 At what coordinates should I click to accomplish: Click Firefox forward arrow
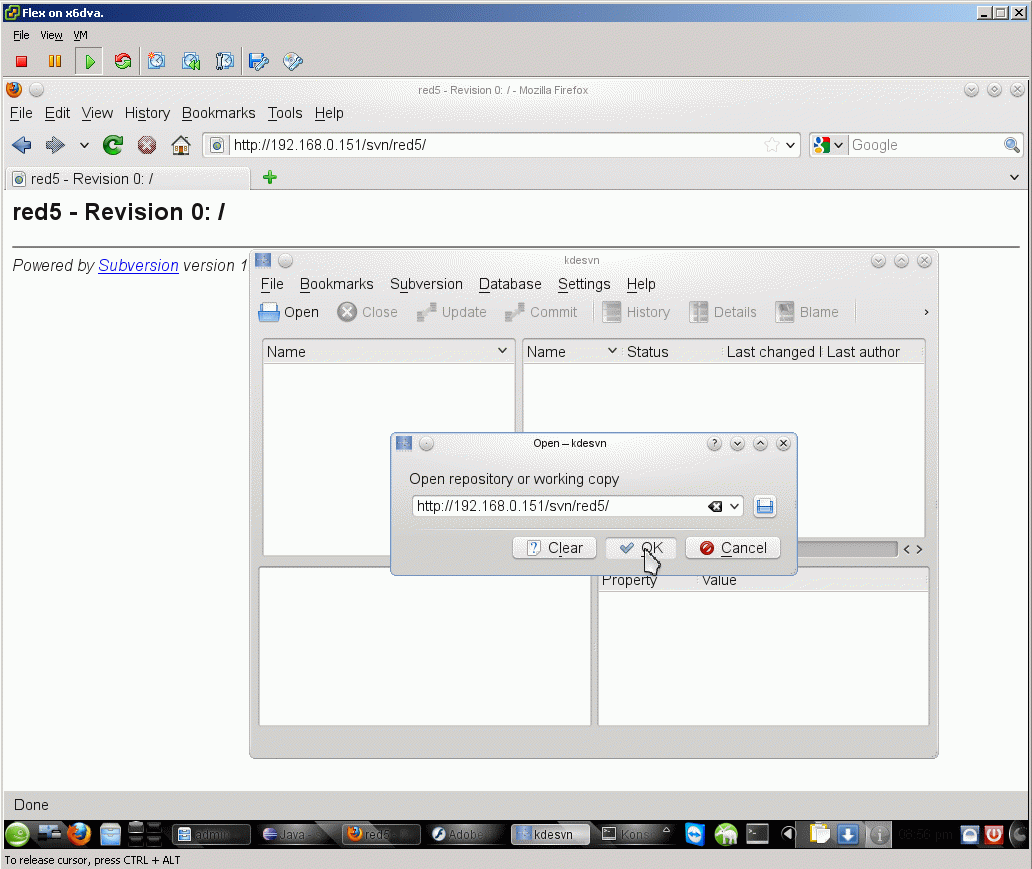pos(55,145)
